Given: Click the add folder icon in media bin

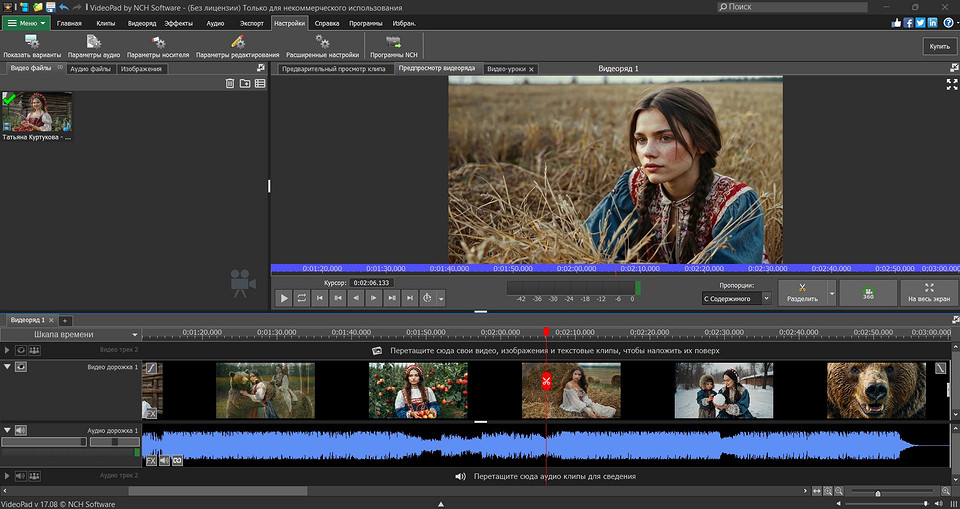Looking at the screenshot, I should [245, 83].
